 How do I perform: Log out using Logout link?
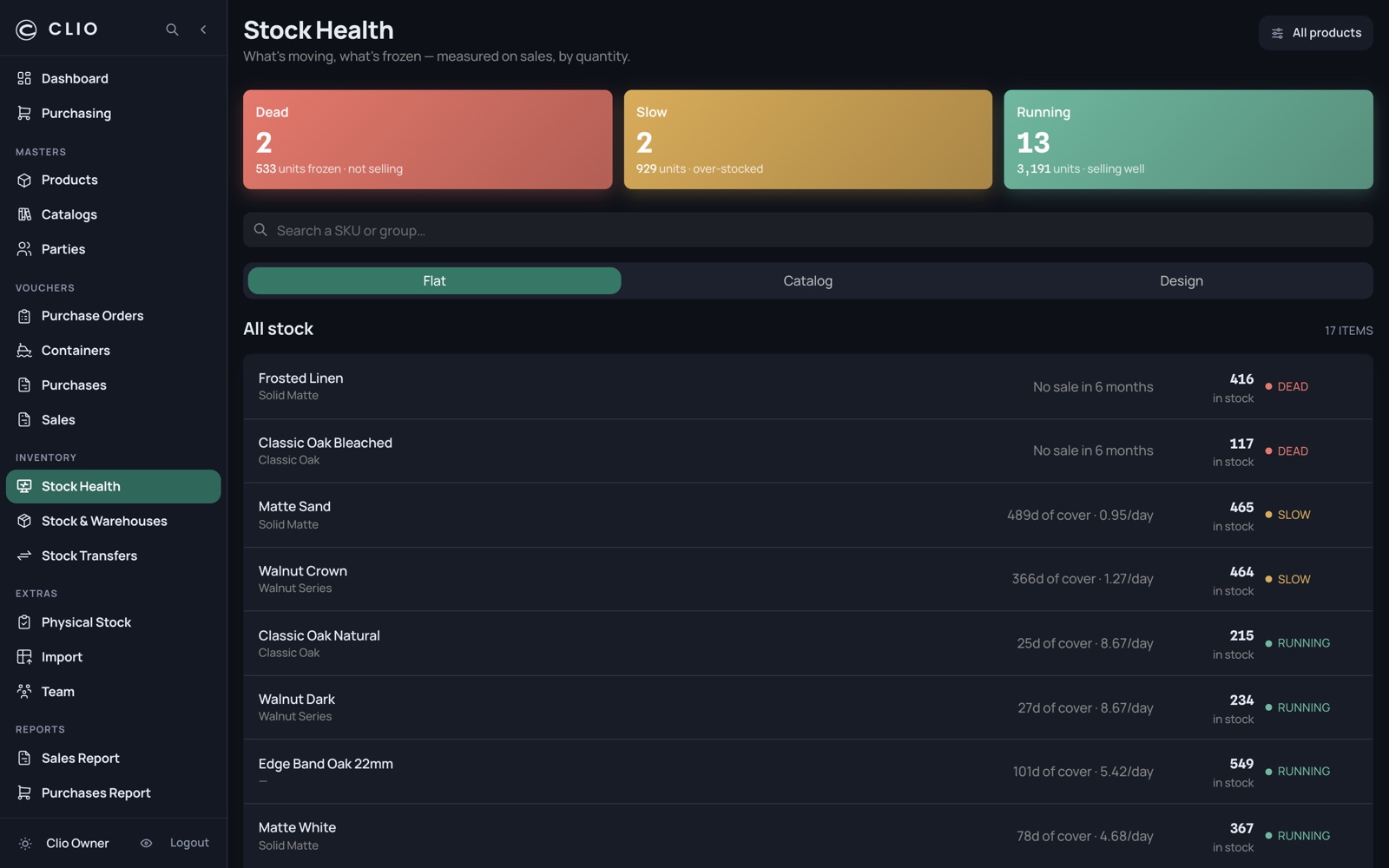click(189, 843)
